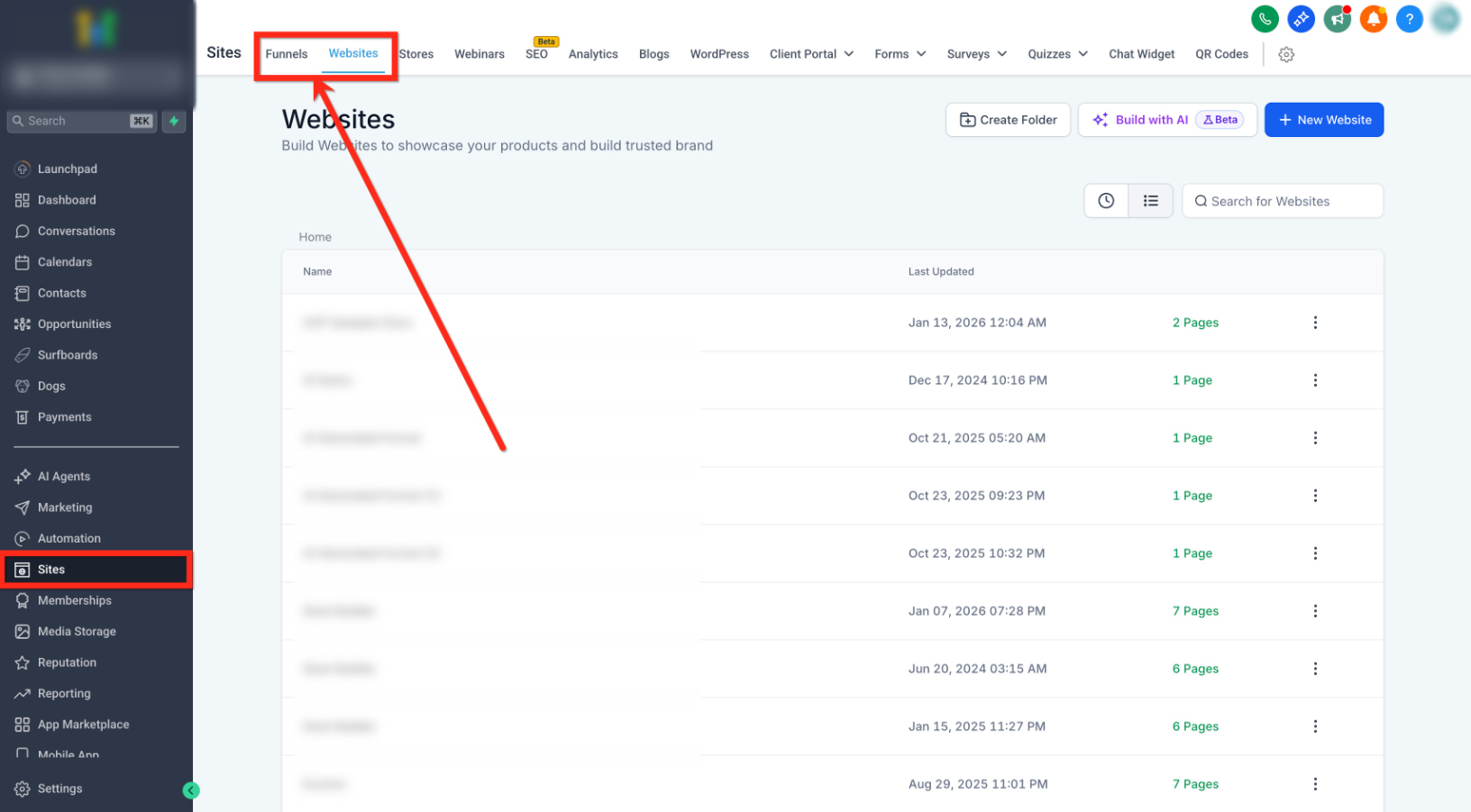1471x812 pixels.
Task: Open the 2 Pages link
Action: [x=1195, y=323]
